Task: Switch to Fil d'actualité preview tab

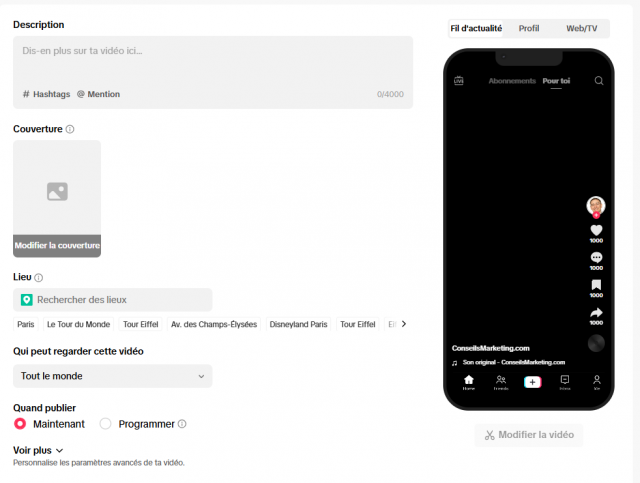Action: 476,29
